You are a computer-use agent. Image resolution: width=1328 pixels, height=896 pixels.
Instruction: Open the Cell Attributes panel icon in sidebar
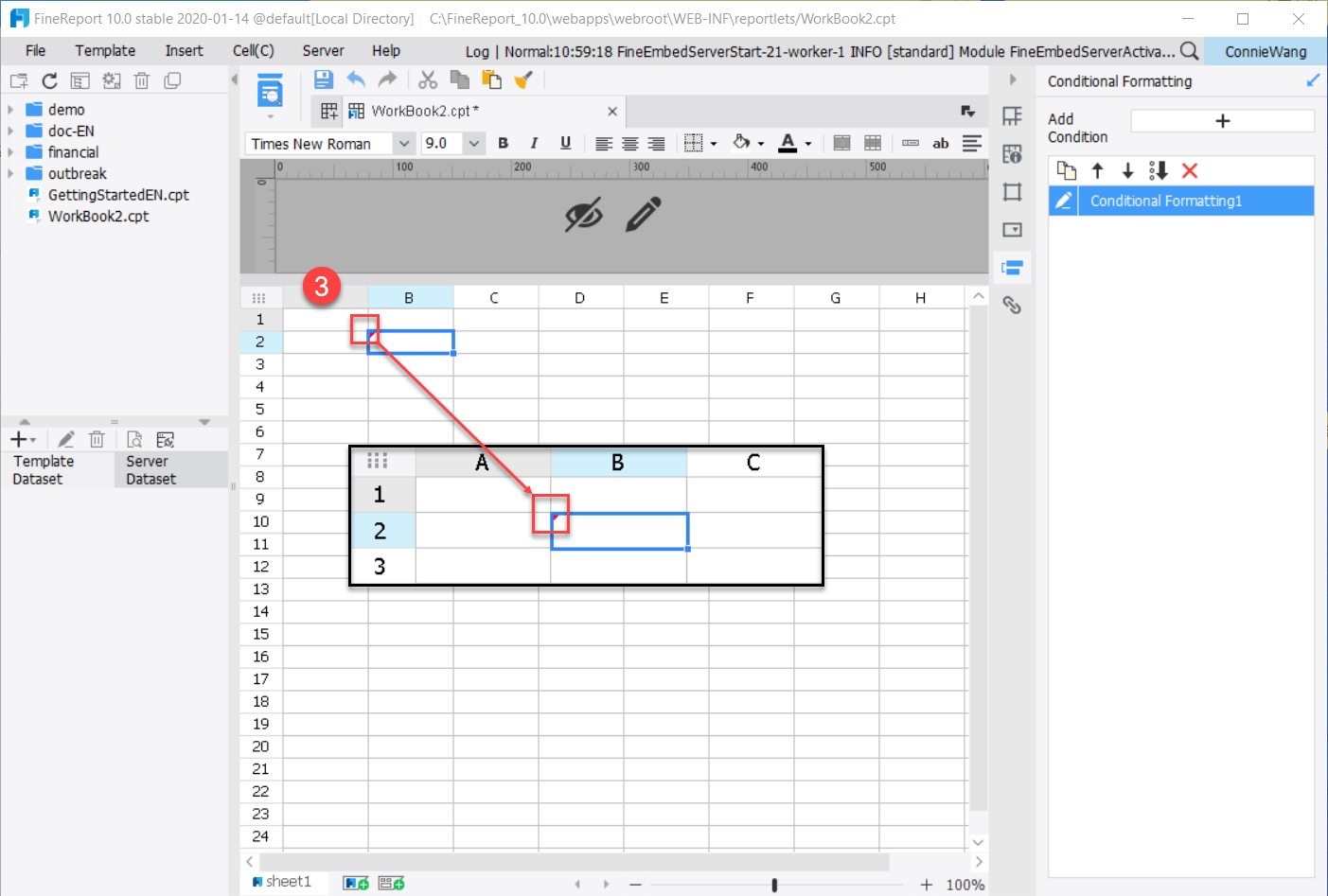point(1012,153)
